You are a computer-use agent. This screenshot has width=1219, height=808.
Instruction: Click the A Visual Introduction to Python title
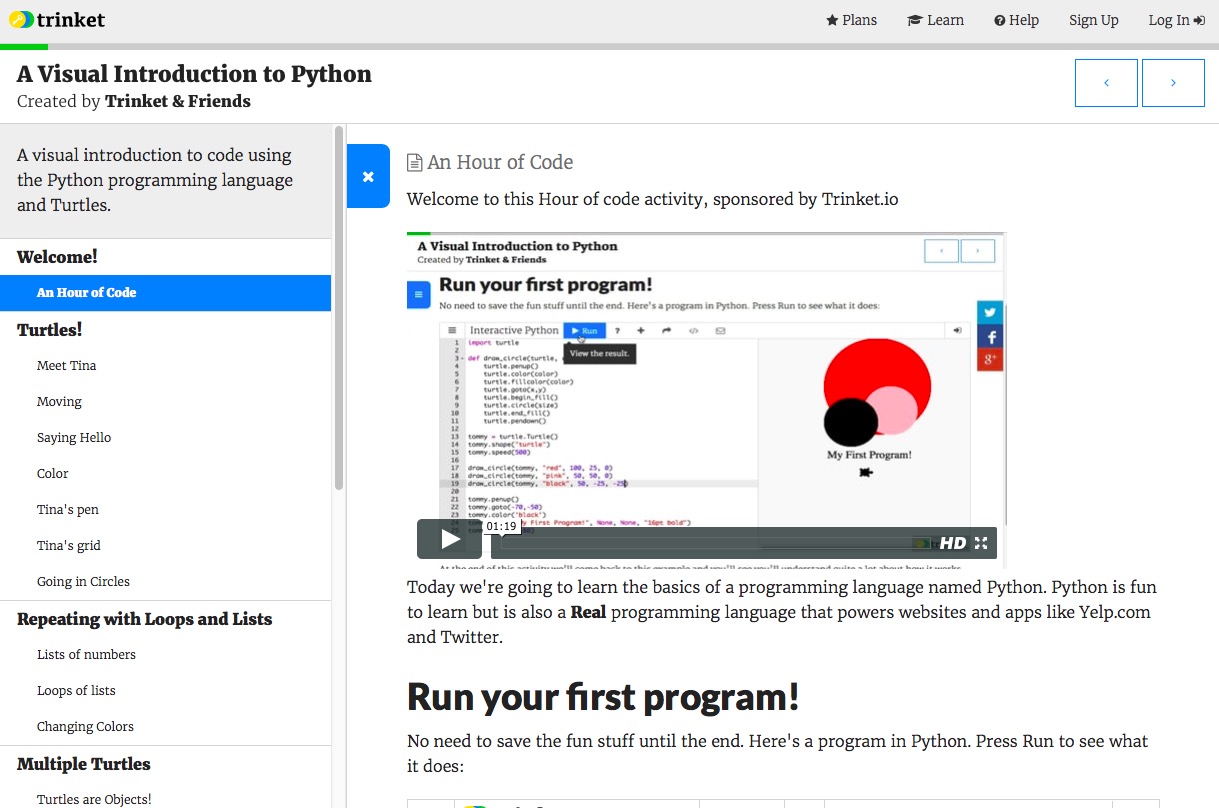coord(194,74)
